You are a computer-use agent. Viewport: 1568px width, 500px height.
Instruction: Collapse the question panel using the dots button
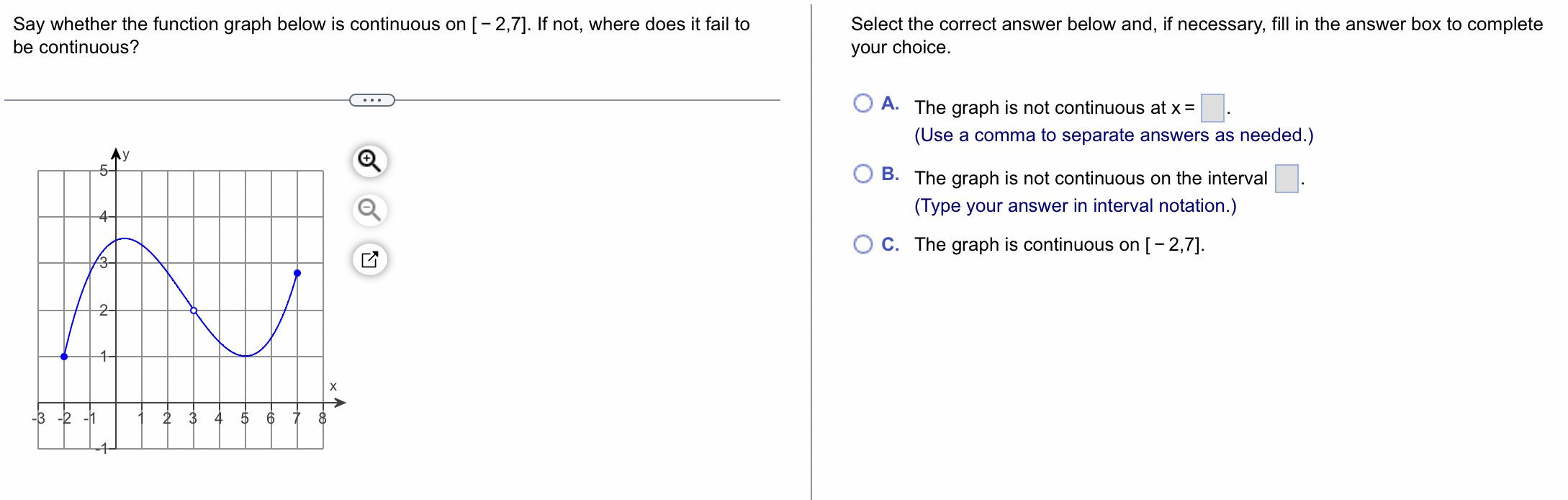click(x=373, y=99)
